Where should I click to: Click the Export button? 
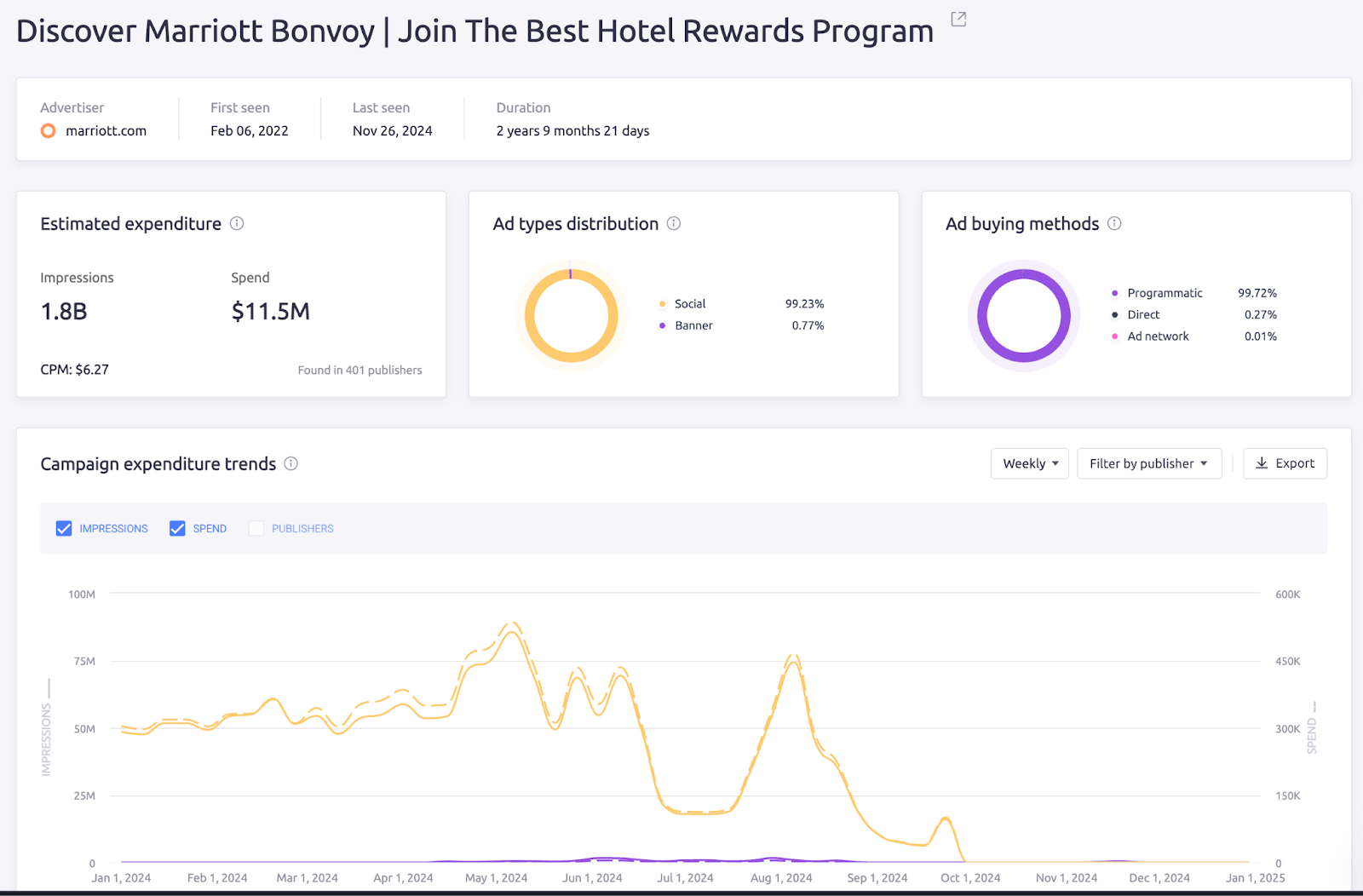[x=1285, y=463]
